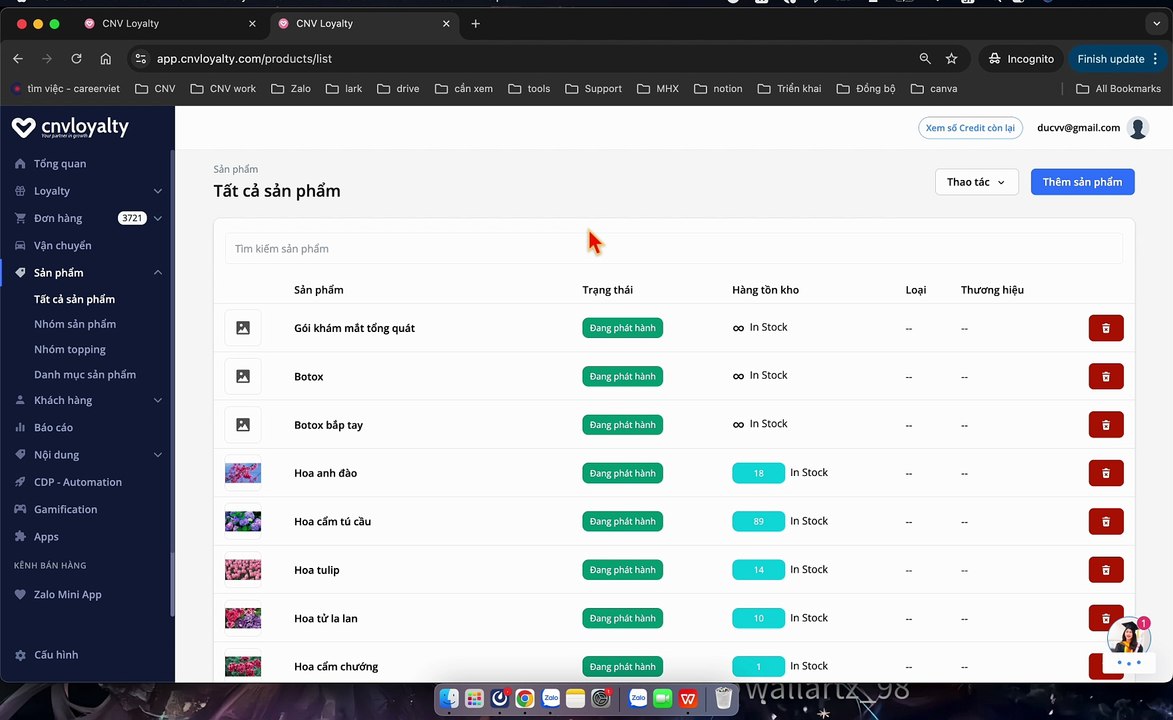Click the browser address bar URL

coord(244,58)
